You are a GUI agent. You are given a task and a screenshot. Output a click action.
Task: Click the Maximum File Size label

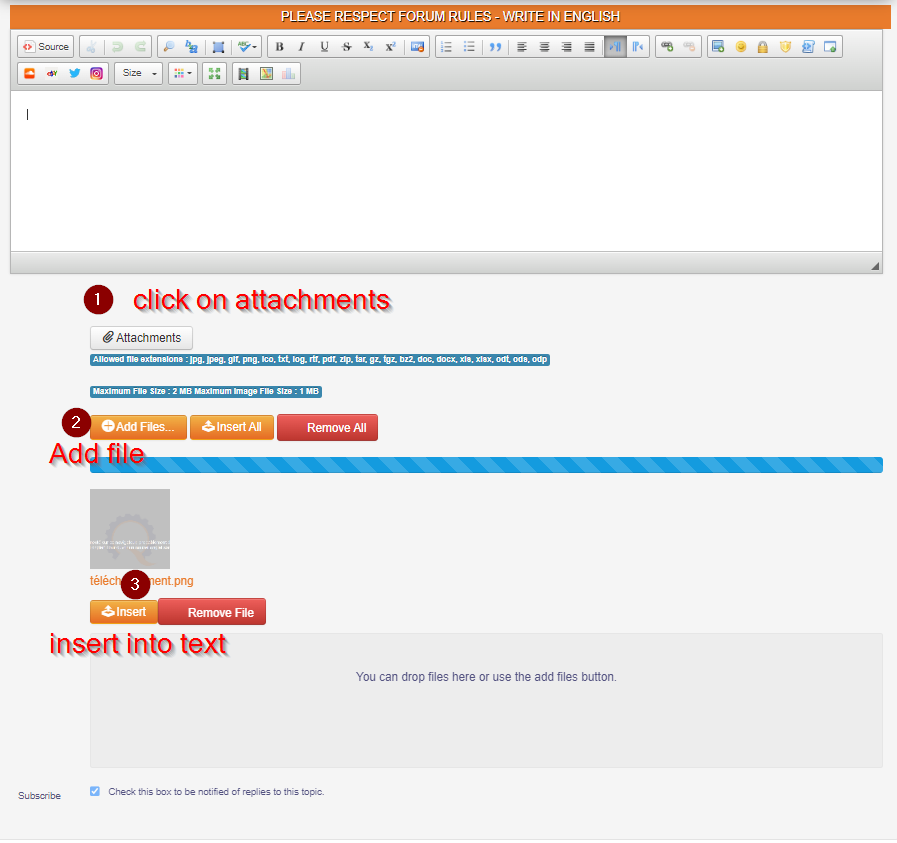click(x=206, y=392)
